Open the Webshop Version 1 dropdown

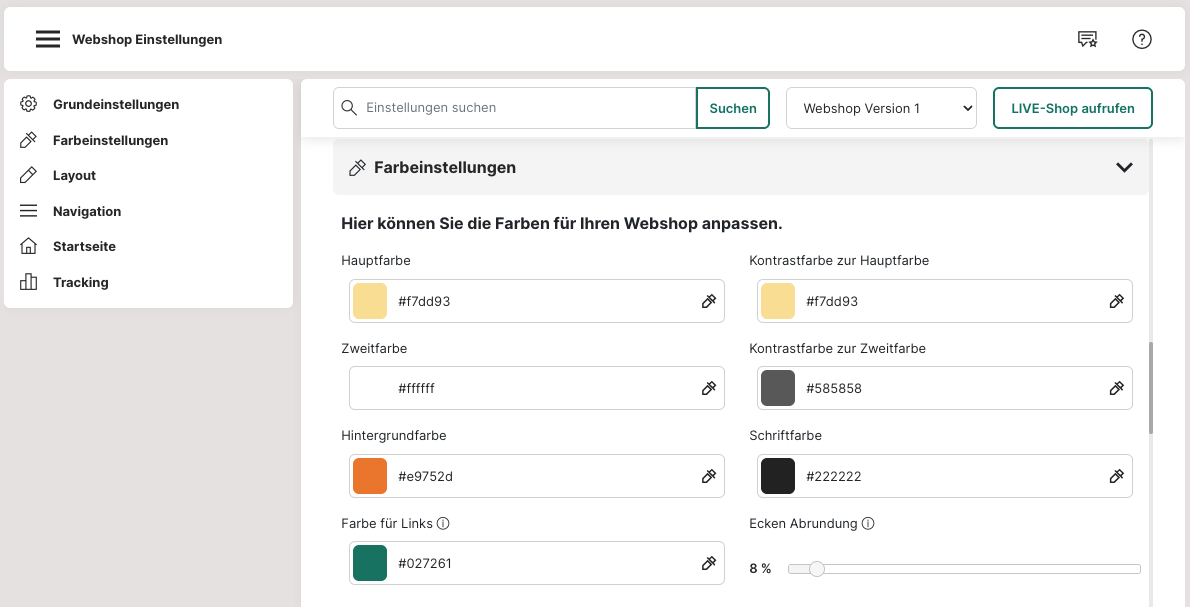(881, 108)
